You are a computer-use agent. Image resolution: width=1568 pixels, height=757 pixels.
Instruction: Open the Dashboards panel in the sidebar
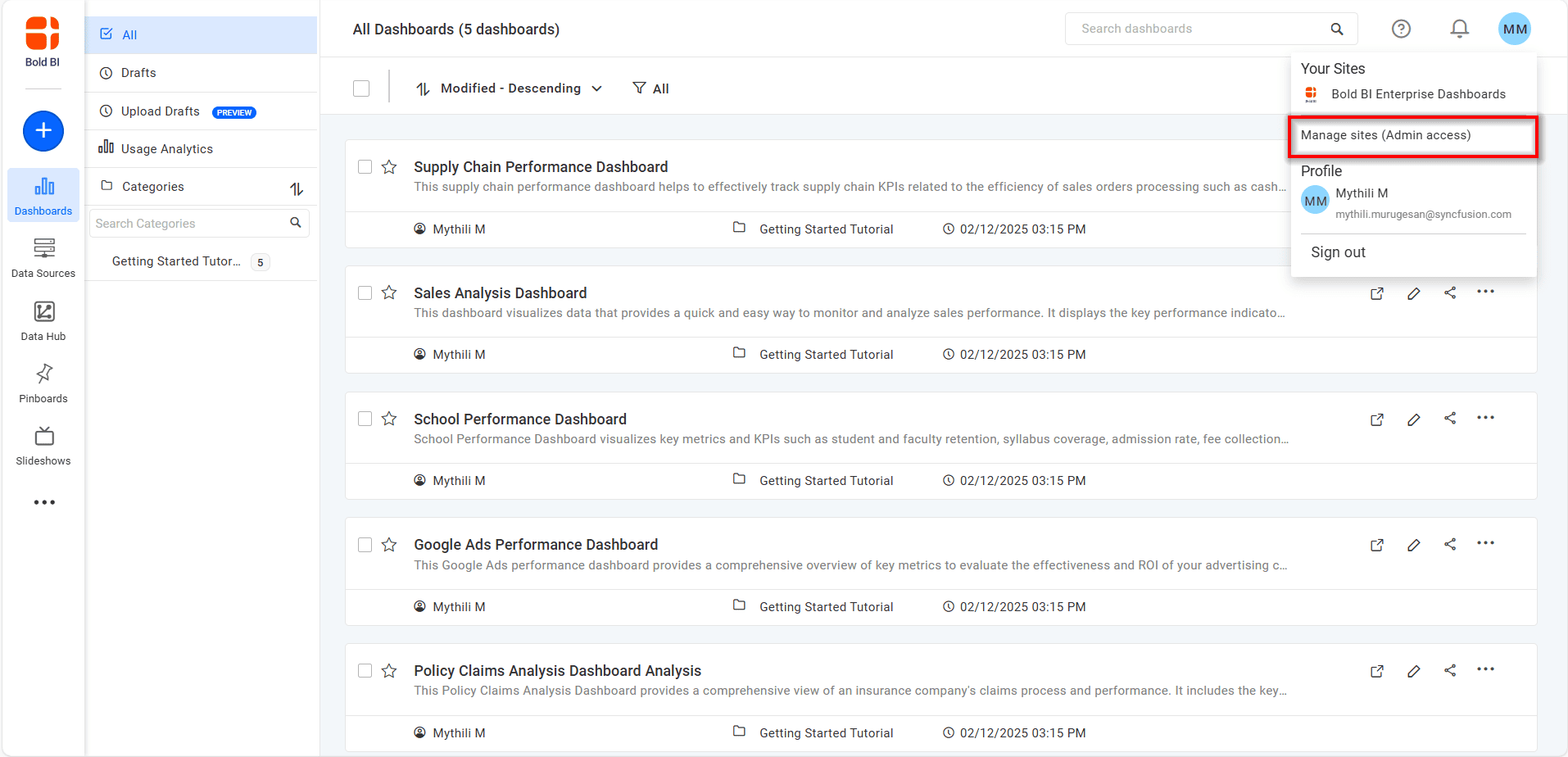(x=43, y=195)
